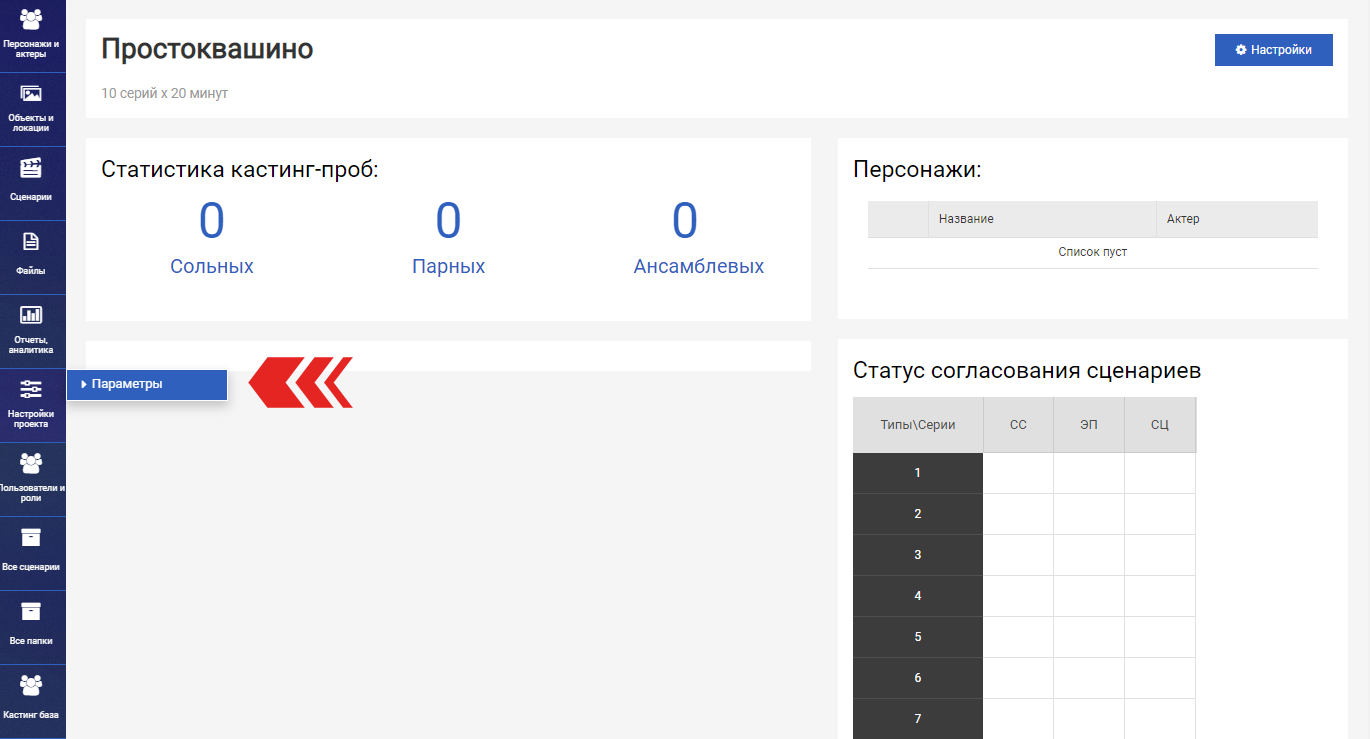Viewport: 1370px width, 739px height.
Task: Click Статус согласования сценариев heading
Action: 1027,371
